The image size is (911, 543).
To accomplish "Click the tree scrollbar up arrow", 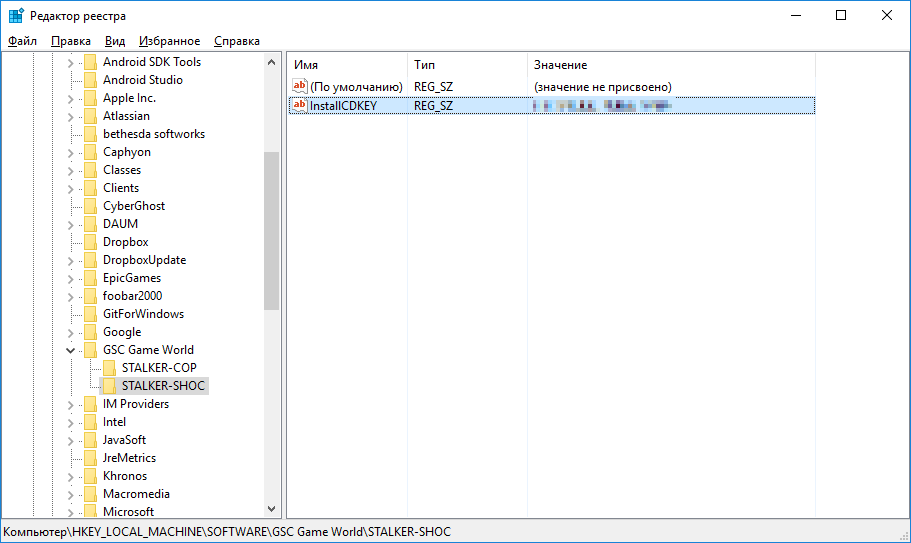I will tap(271, 62).
